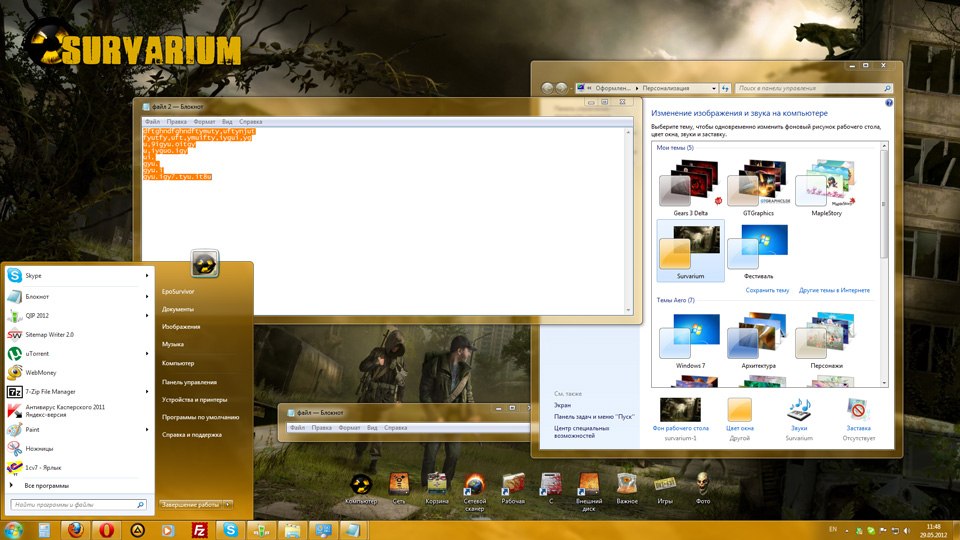Select the Survarium theme thumbnail
The height and width of the screenshot is (540, 960).
691,251
